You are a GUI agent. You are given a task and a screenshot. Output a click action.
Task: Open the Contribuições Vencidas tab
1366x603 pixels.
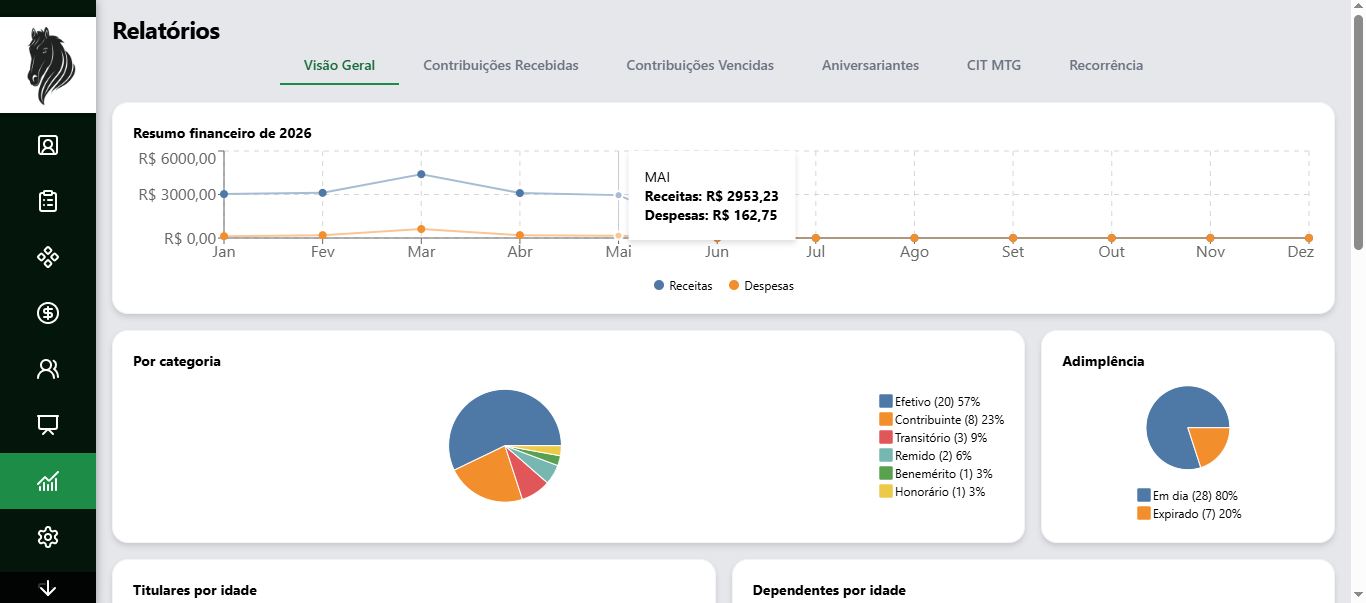point(700,65)
